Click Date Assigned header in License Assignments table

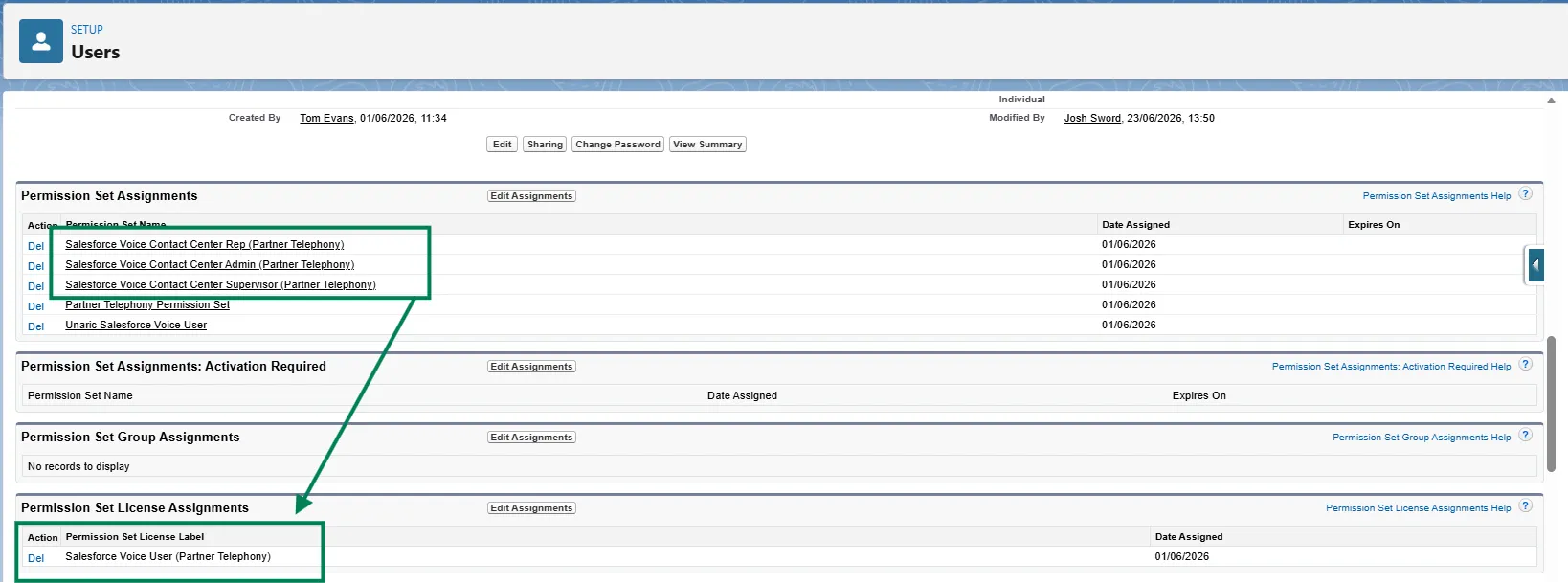pyautogui.click(x=1189, y=537)
